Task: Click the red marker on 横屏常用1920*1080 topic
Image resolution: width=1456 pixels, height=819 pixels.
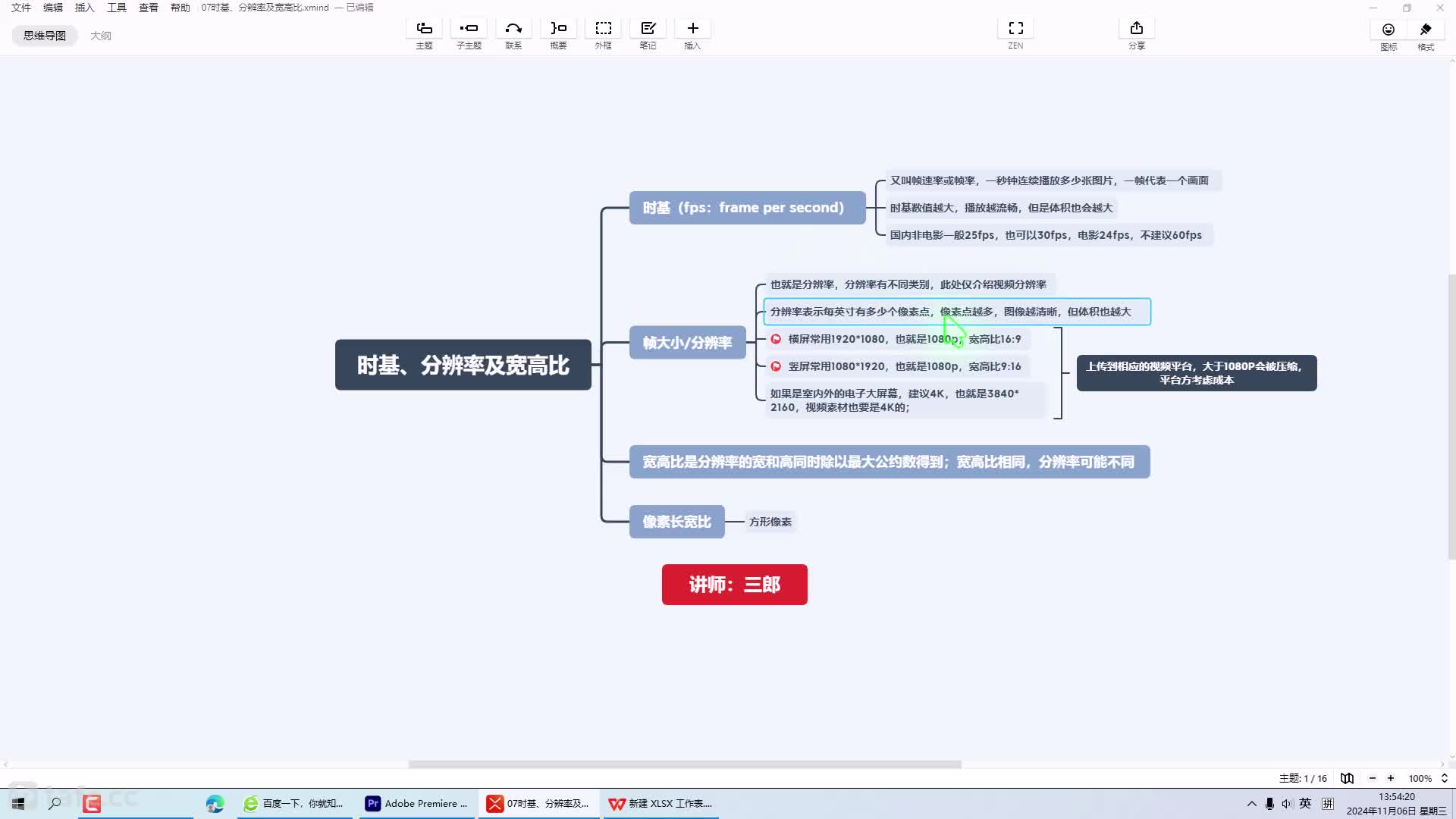Action: [776, 339]
